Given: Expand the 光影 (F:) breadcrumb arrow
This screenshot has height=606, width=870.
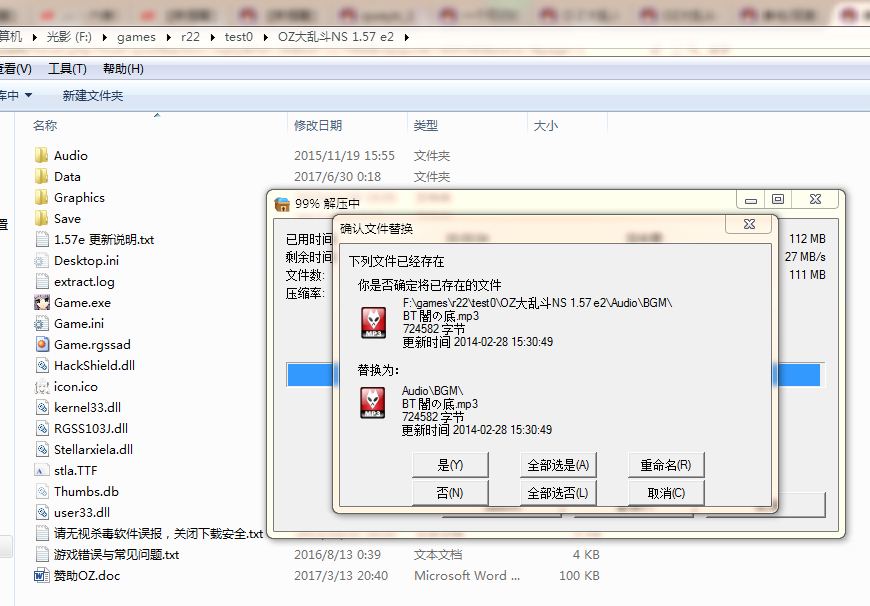Looking at the screenshot, I should coord(105,37).
